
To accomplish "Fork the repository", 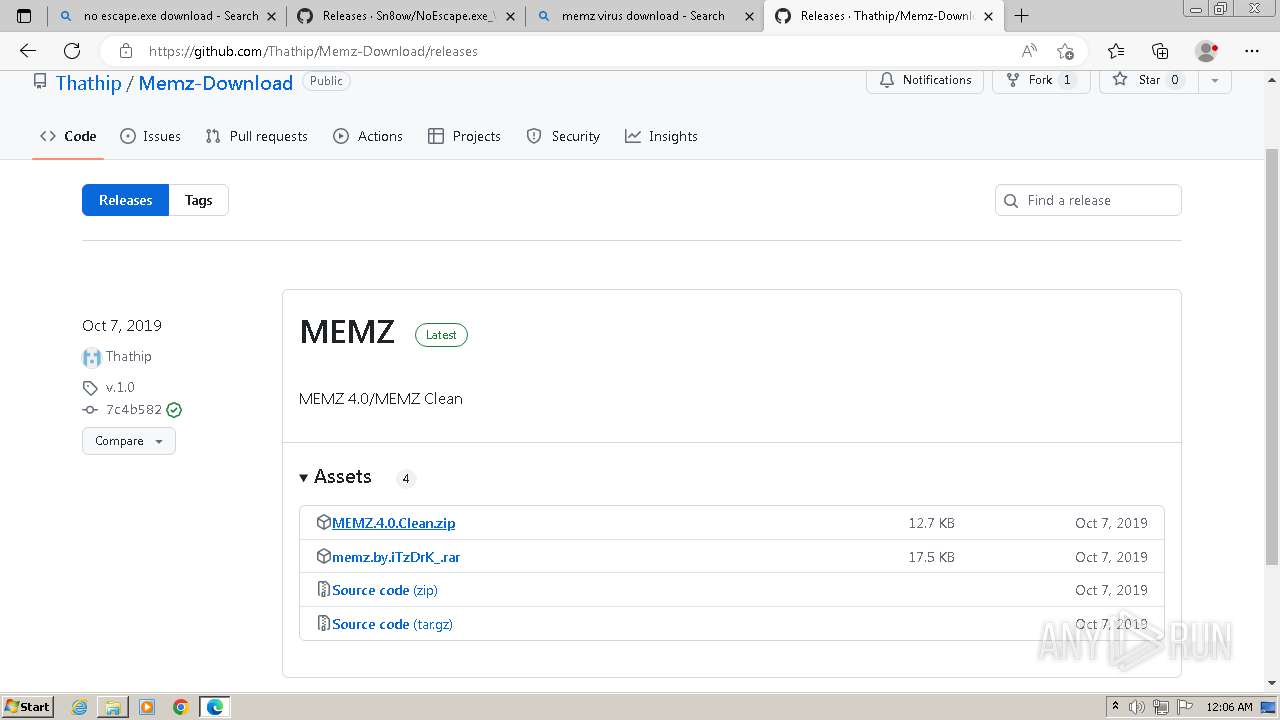I will (x=1040, y=80).
